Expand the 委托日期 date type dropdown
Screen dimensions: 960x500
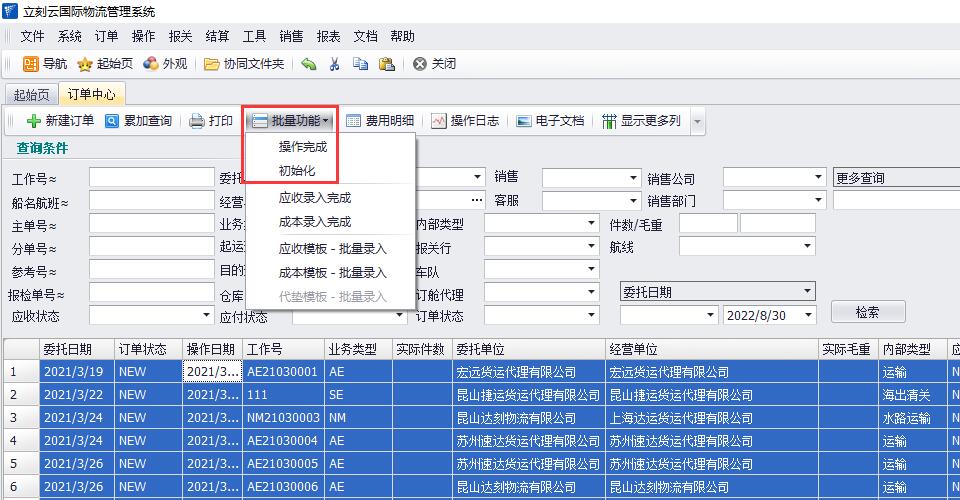coord(808,292)
